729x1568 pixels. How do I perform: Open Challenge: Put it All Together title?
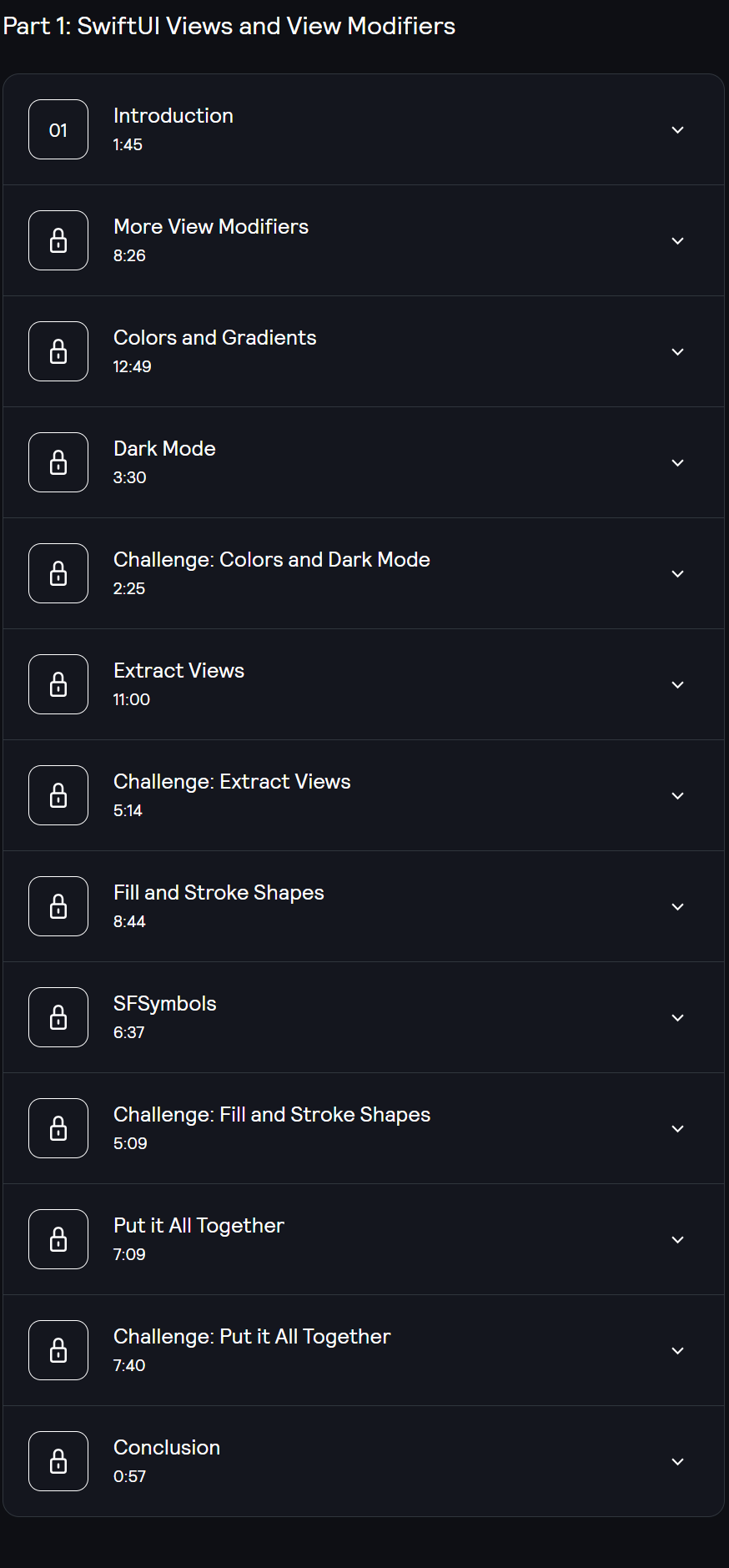point(252,1337)
